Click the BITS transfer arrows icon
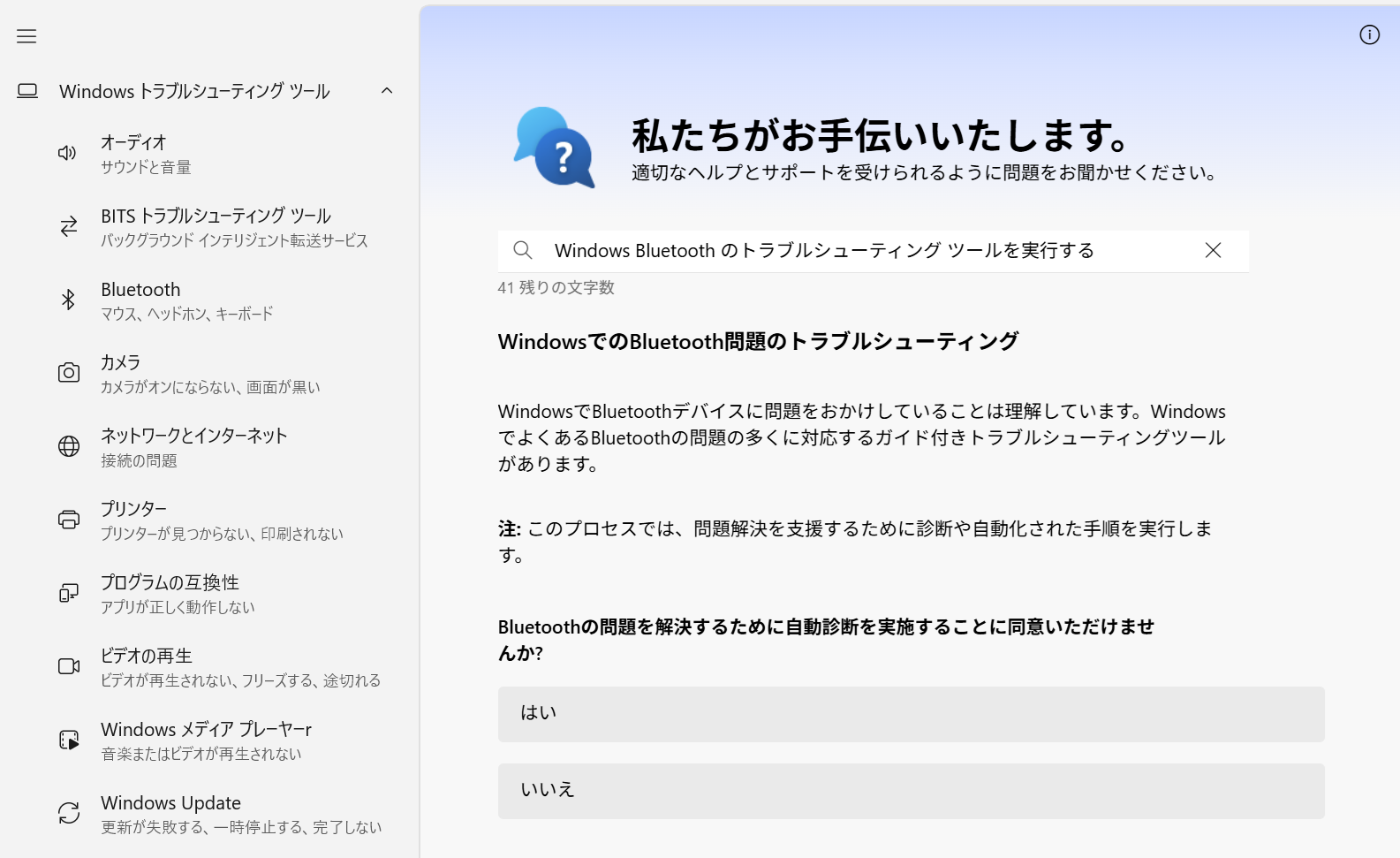Viewport: 1400px width, 858px height. pos(68,227)
